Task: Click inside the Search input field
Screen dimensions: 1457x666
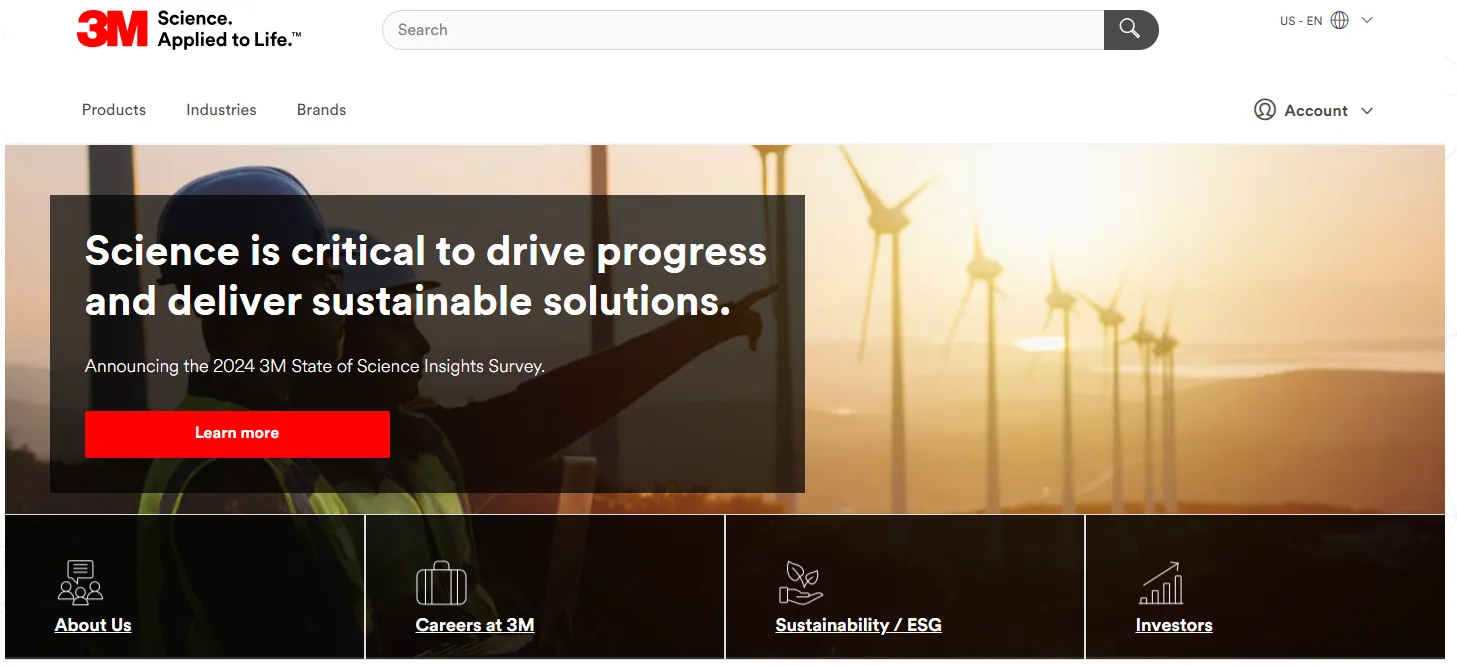Action: coord(743,30)
